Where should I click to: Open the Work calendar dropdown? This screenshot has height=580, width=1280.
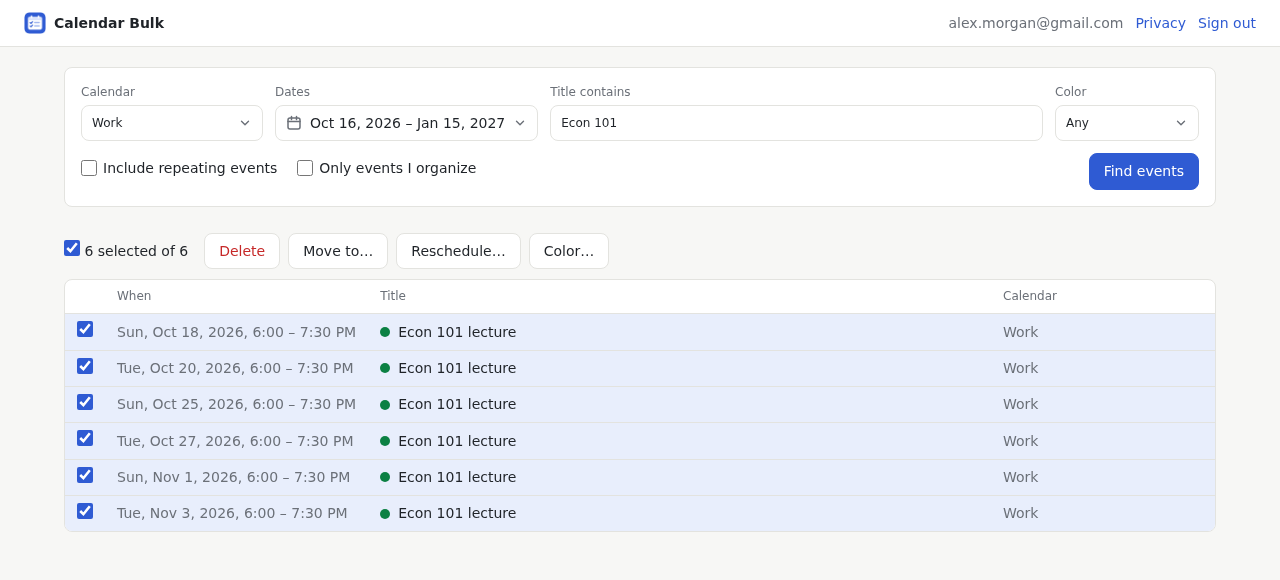coord(172,123)
